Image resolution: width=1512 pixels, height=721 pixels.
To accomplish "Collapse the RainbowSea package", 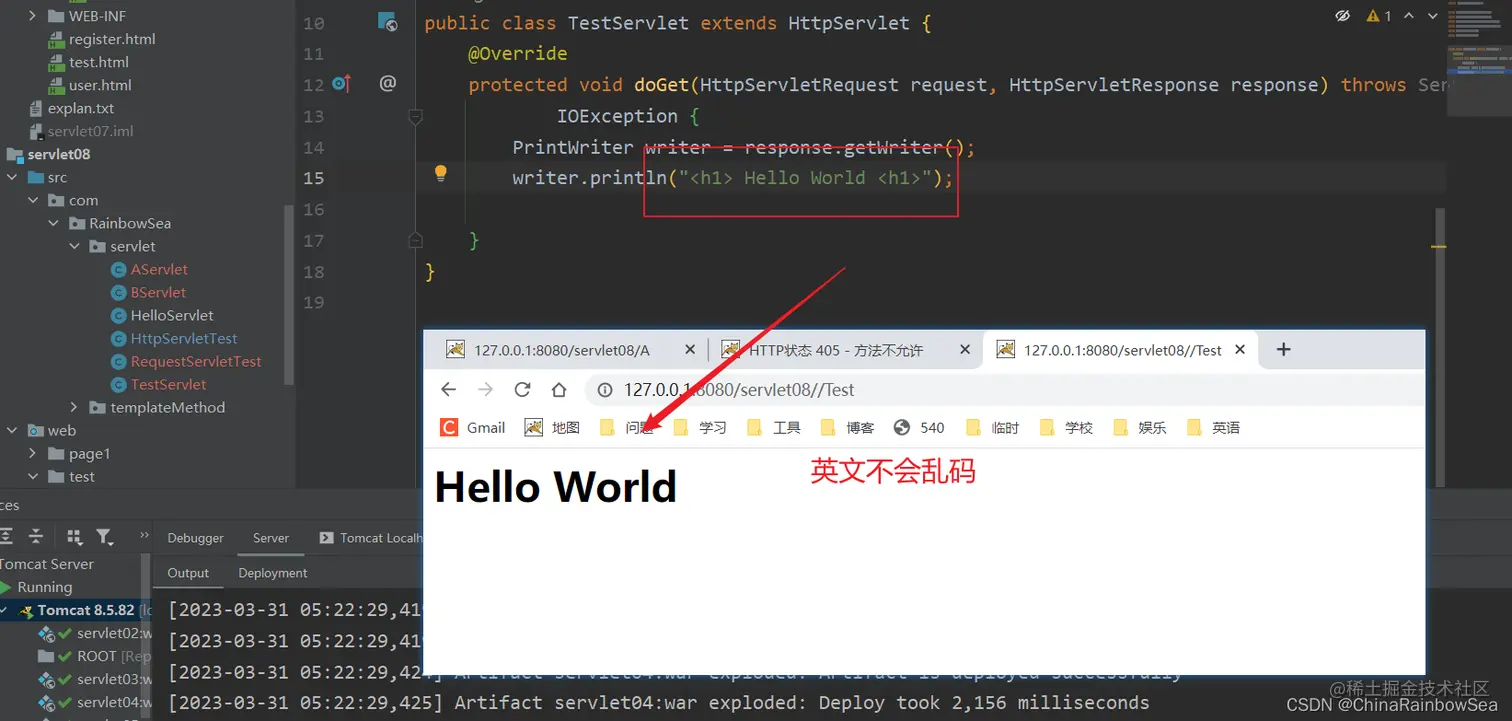I will 54,223.
